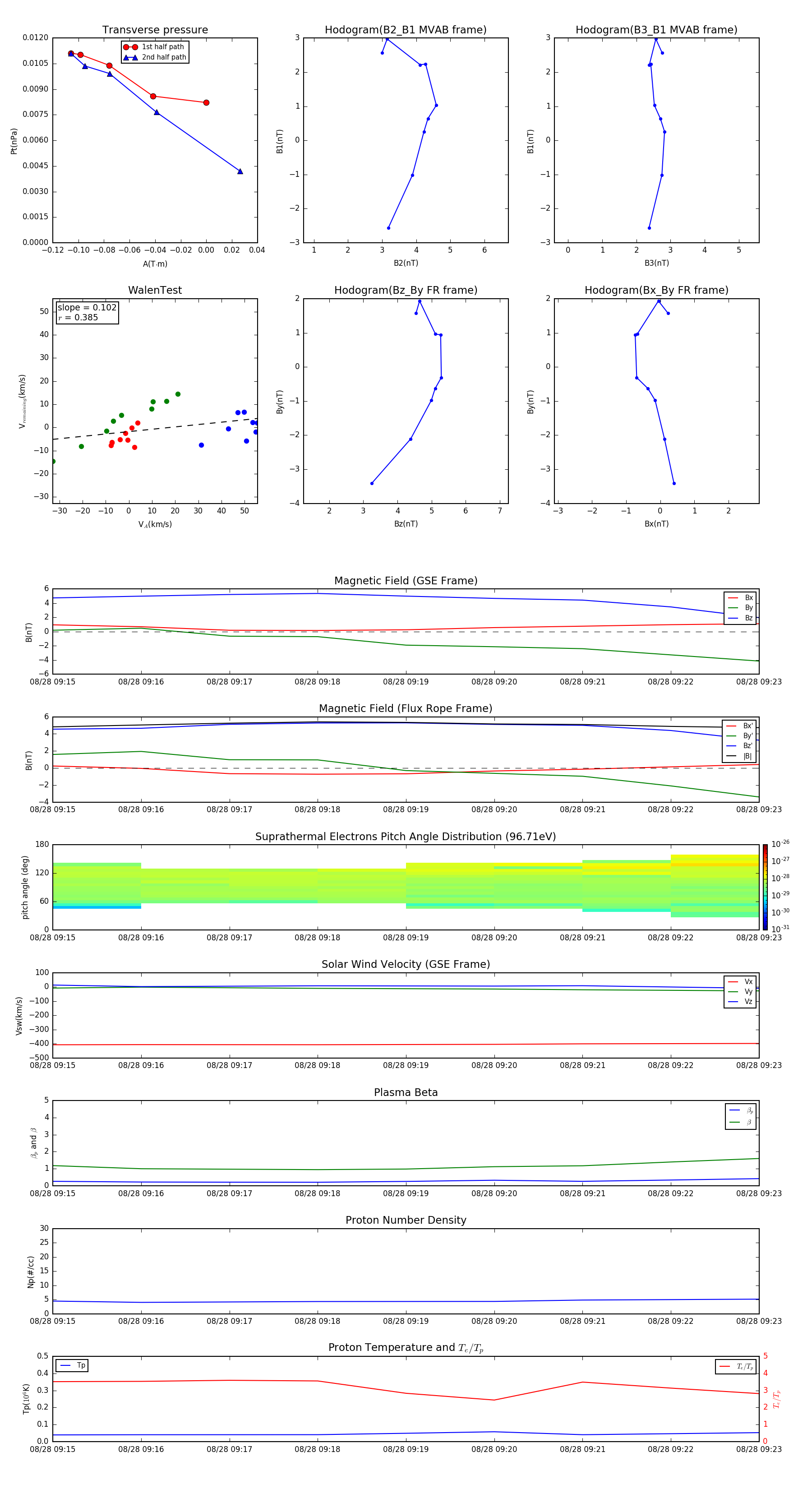Screen dimensions: 812x1489
Task: Click the "slope = 0.102" annotation
Action: 87,308
